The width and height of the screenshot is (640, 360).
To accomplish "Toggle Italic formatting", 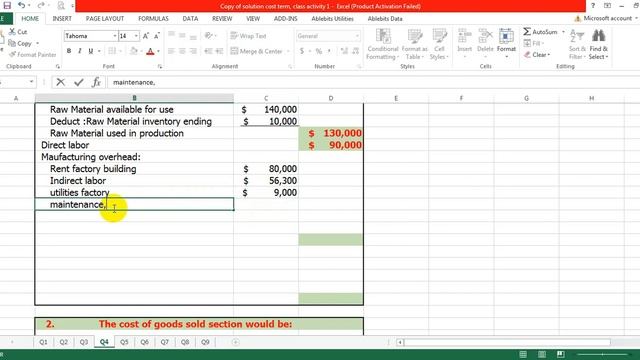I will (80, 51).
